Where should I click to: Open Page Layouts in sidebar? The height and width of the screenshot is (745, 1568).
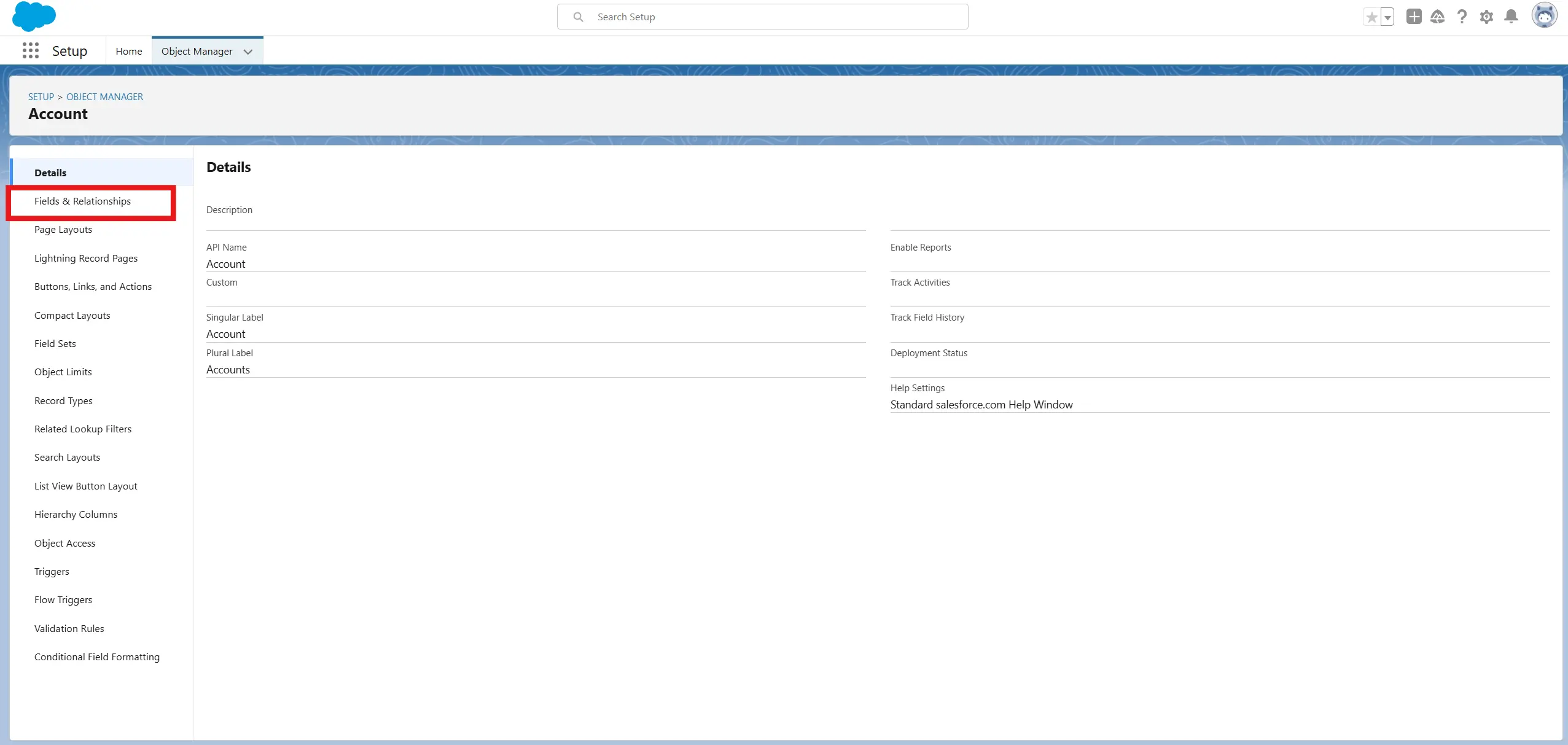pyautogui.click(x=63, y=230)
